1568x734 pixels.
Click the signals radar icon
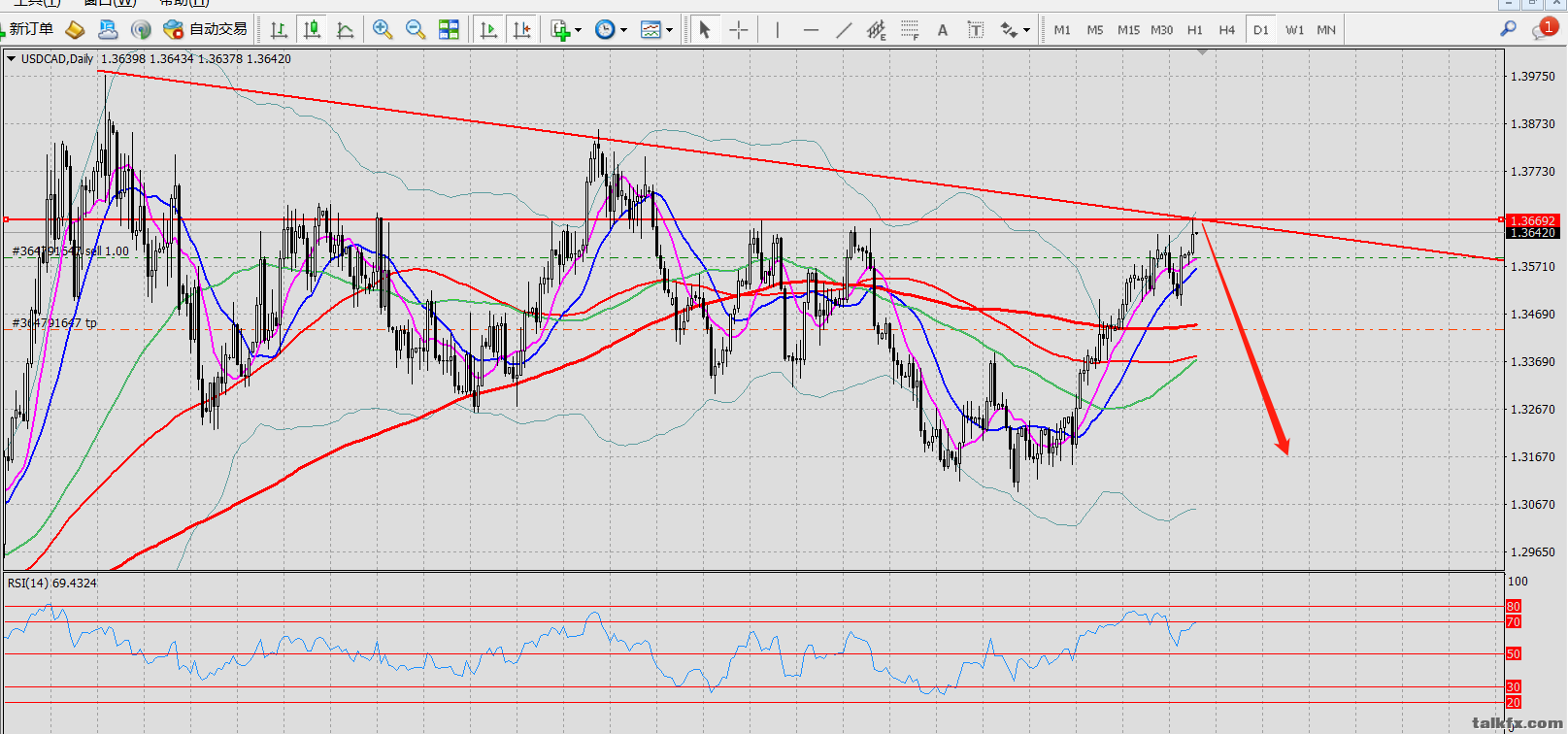click(141, 29)
